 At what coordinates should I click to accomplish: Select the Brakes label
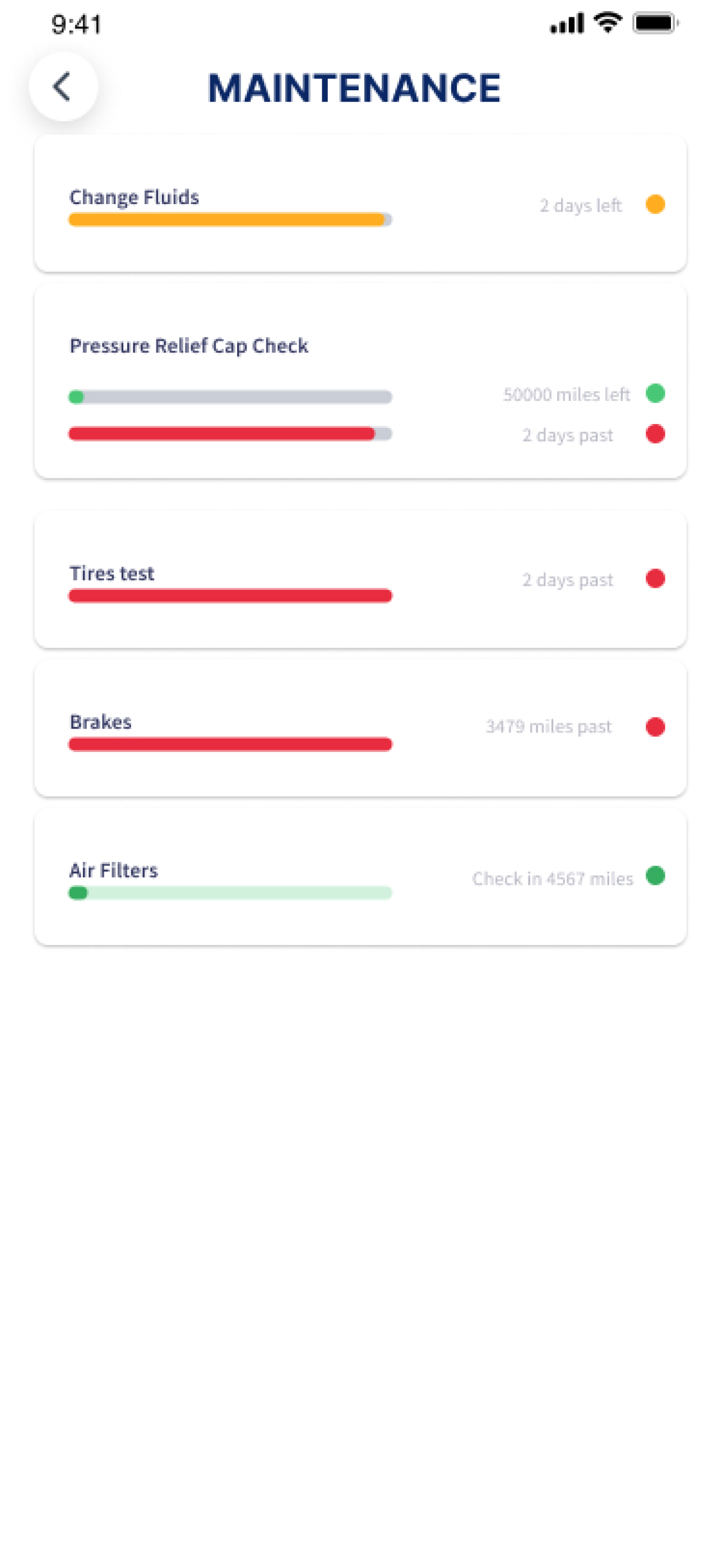click(x=101, y=722)
